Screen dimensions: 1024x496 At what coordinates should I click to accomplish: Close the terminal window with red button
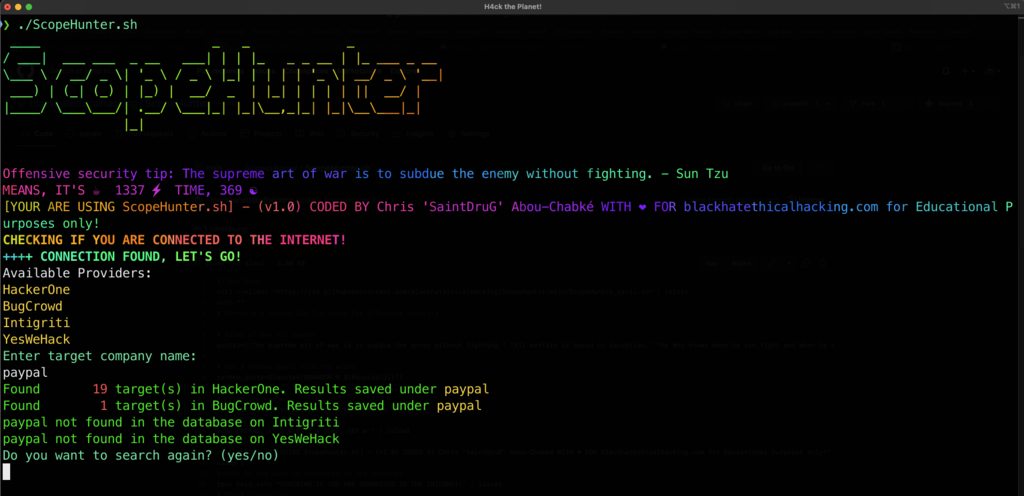(x=9, y=8)
